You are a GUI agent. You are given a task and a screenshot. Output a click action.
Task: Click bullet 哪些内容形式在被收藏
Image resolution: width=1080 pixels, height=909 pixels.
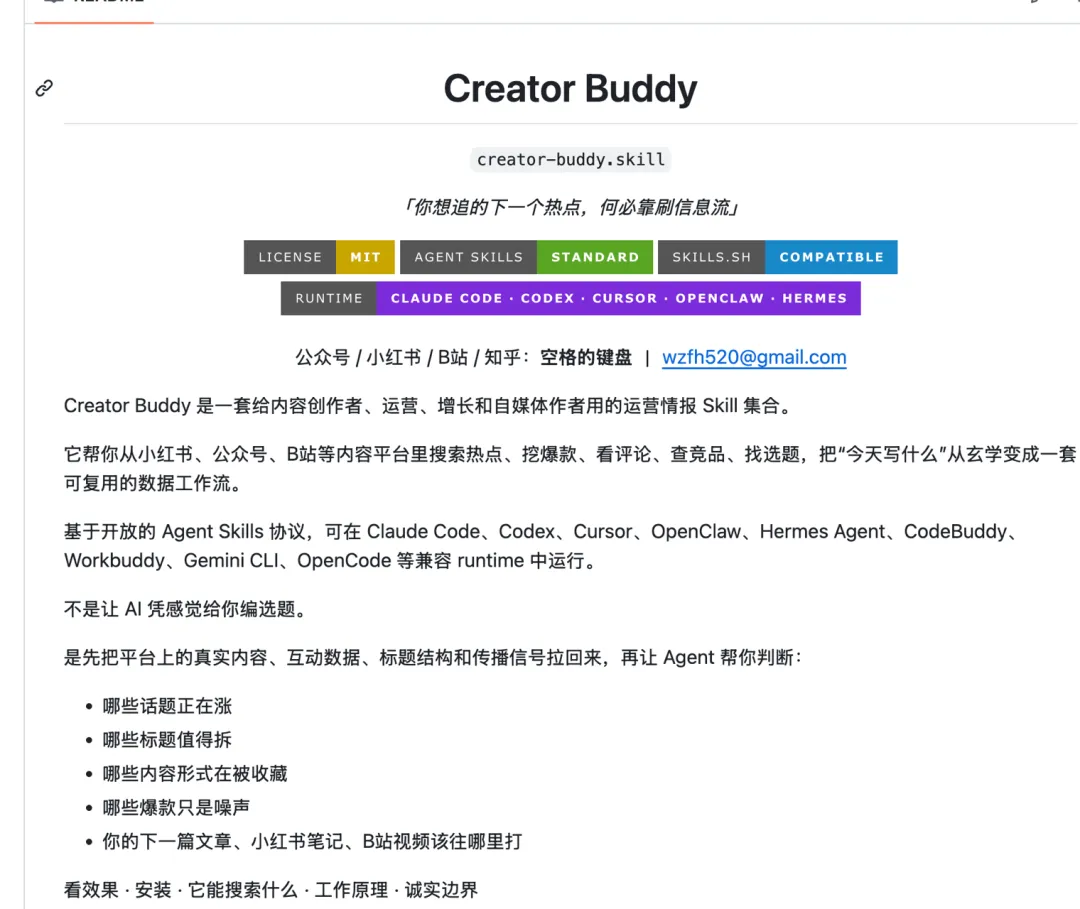coord(195,773)
